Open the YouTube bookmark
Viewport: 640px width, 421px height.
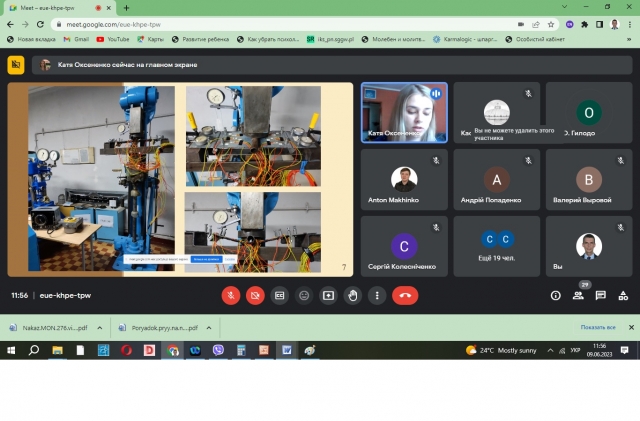[113, 39]
